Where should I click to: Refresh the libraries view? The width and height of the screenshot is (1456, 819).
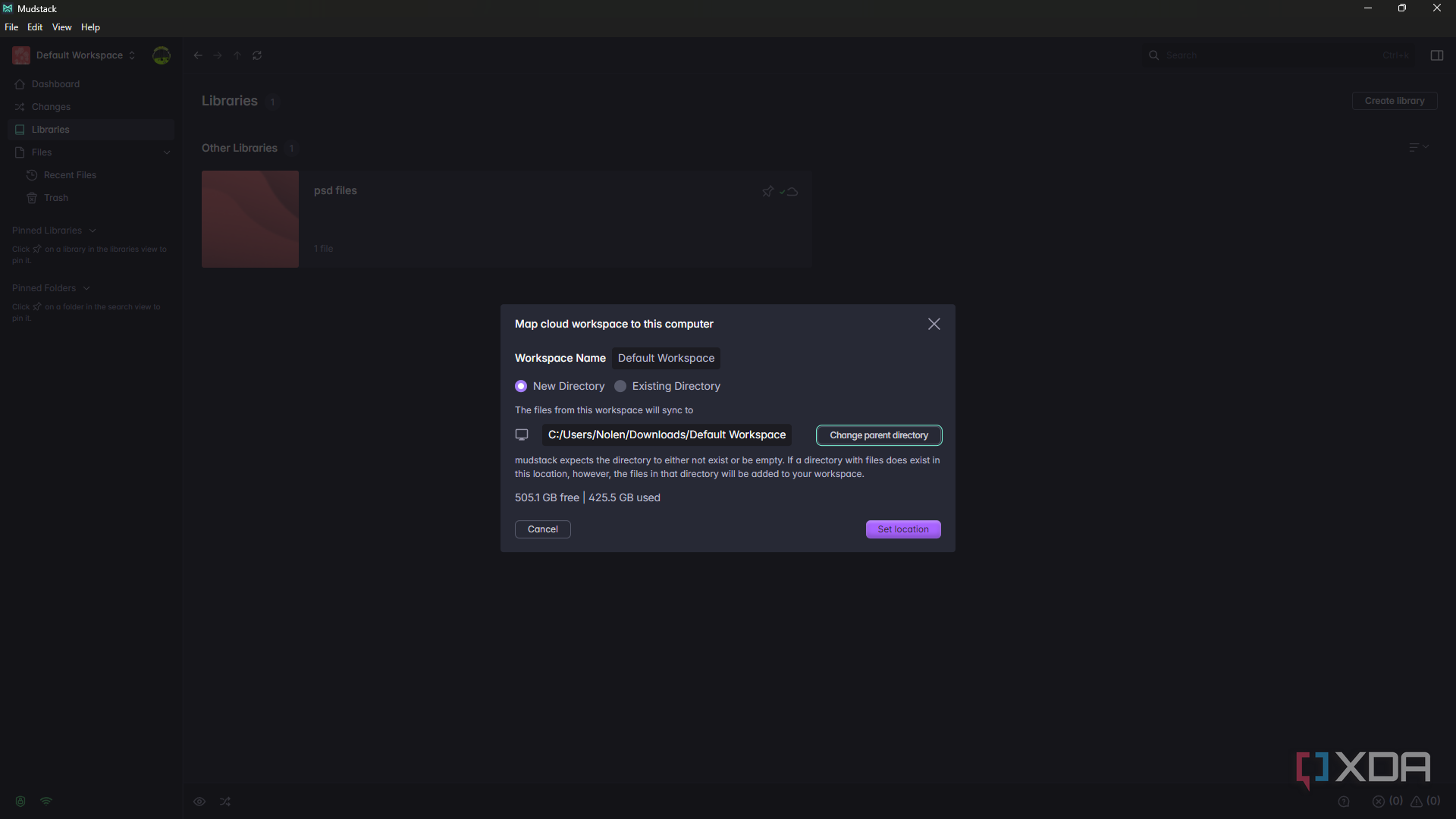(257, 55)
